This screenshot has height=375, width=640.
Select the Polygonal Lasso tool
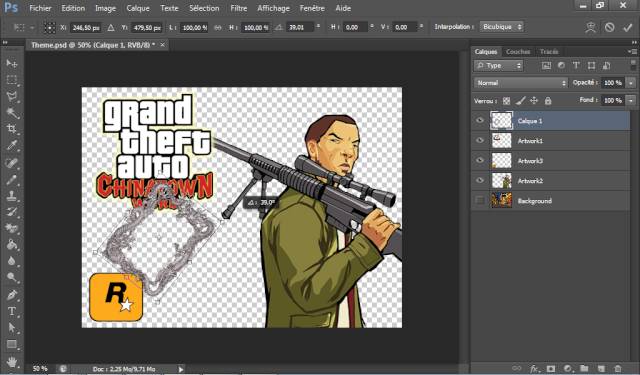(12, 96)
